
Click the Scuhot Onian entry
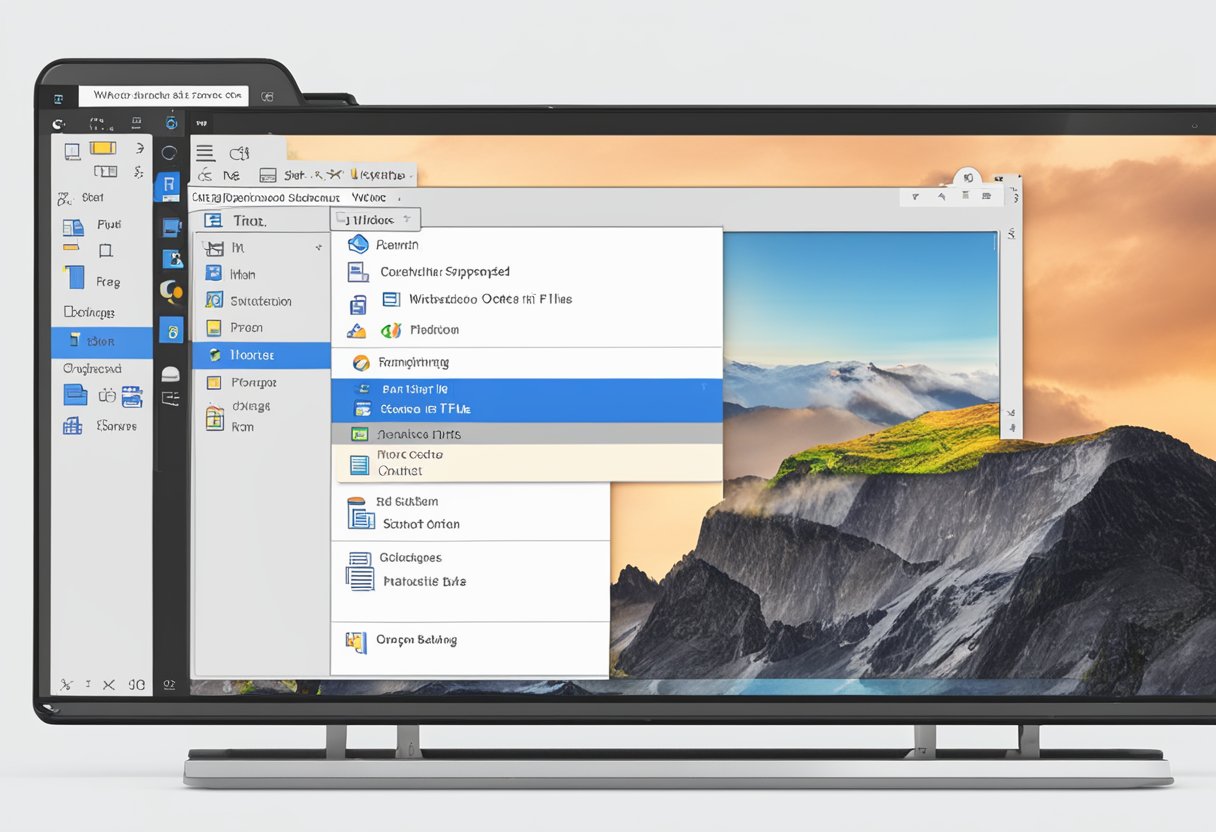pos(421,524)
